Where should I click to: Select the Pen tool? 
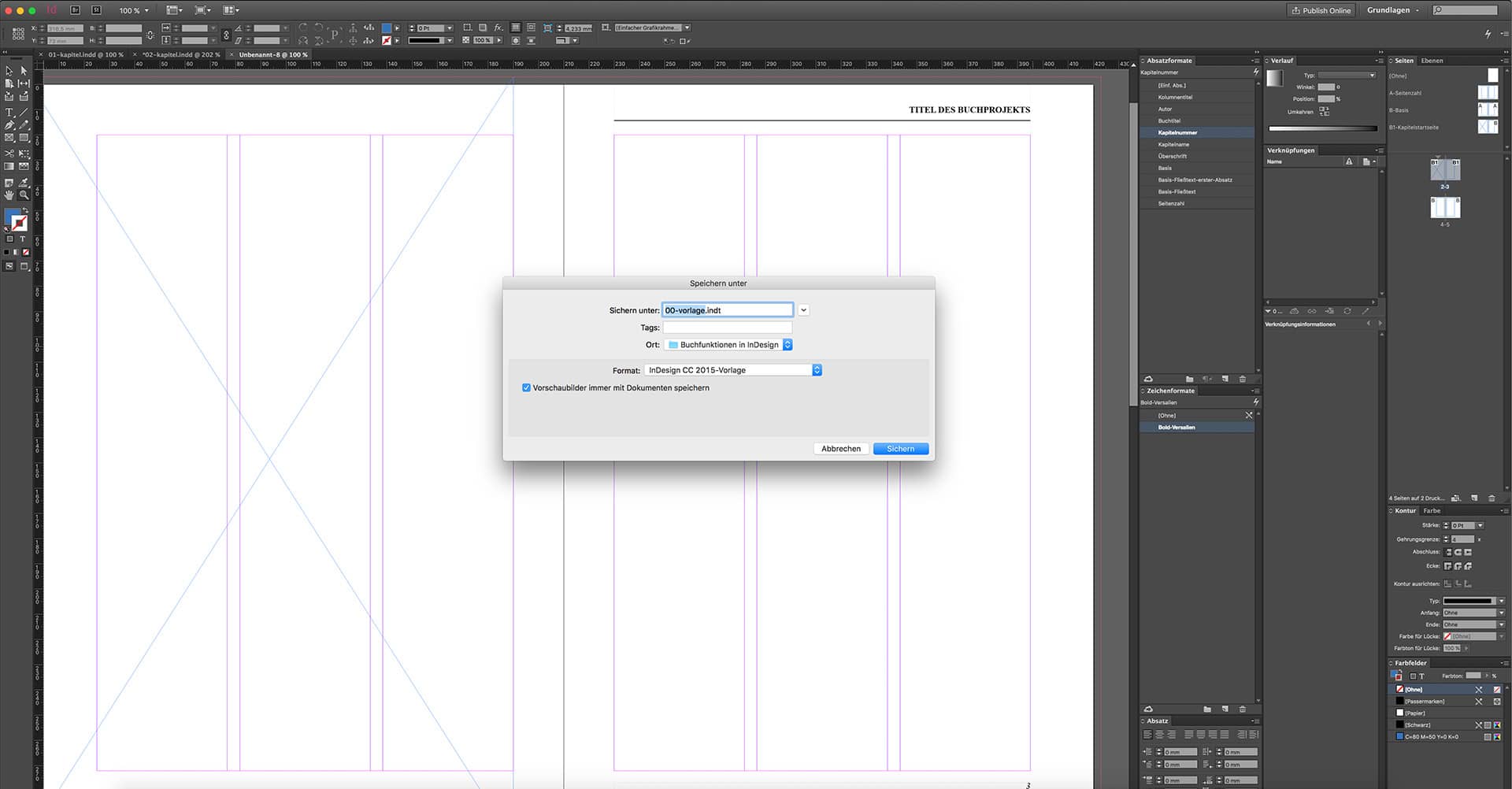(9, 124)
